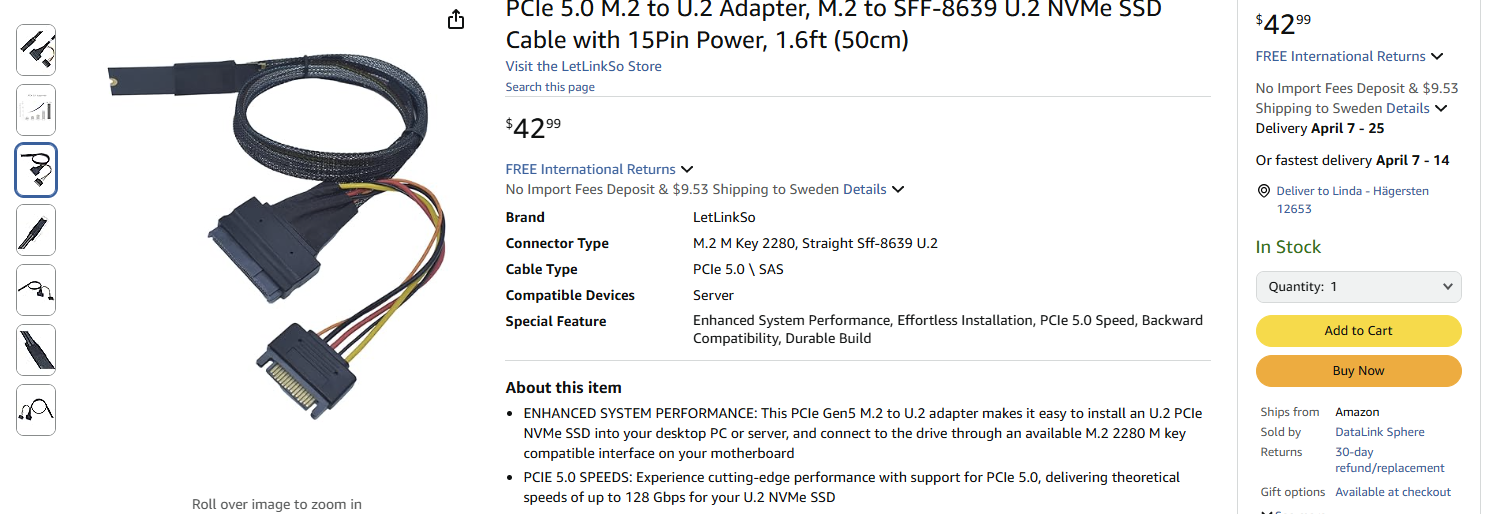Visit the LetLinkSo Store link

point(583,67)
